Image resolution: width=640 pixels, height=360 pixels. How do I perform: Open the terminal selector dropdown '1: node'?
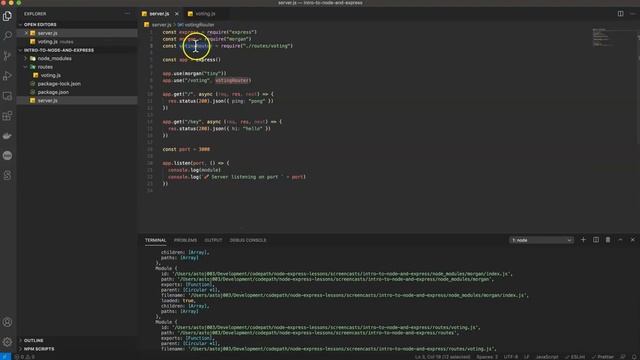(541, 240)
